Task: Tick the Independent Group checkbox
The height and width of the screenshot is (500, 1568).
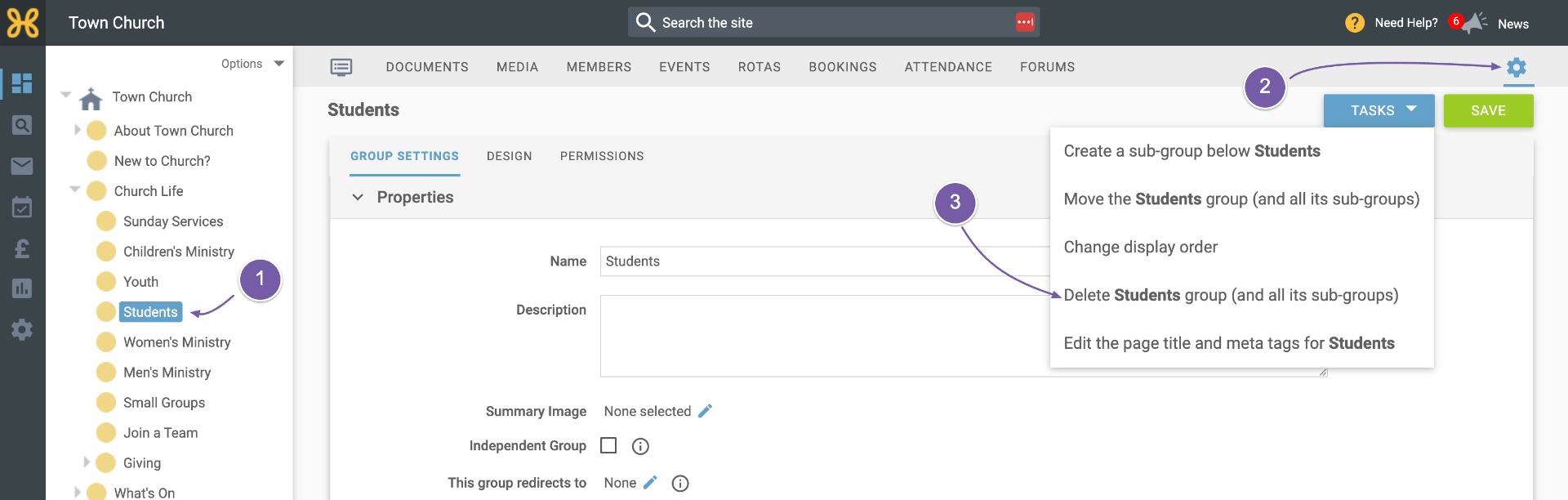Action: tap(608, 445)
